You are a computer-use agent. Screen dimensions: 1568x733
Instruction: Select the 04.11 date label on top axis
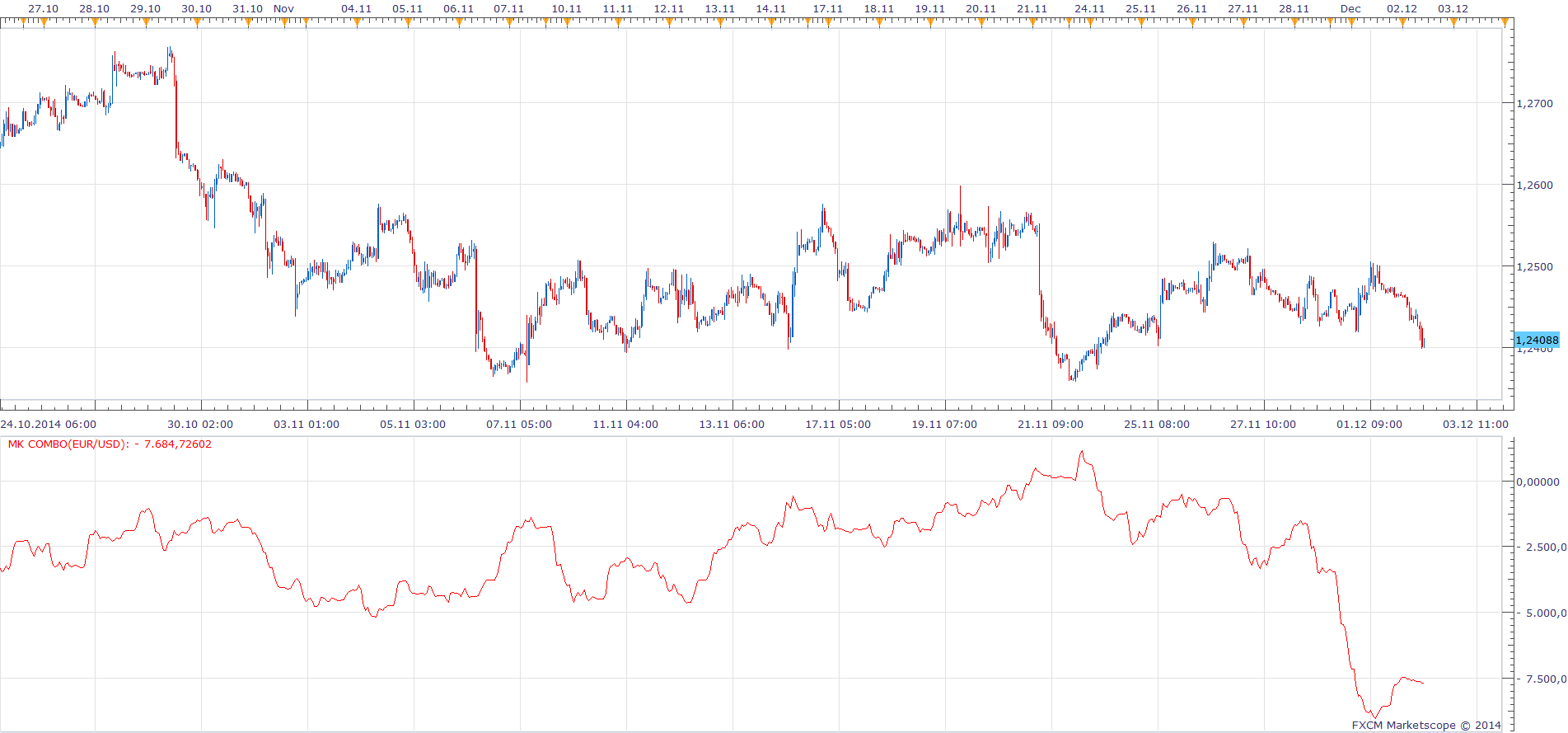[357, 9]
